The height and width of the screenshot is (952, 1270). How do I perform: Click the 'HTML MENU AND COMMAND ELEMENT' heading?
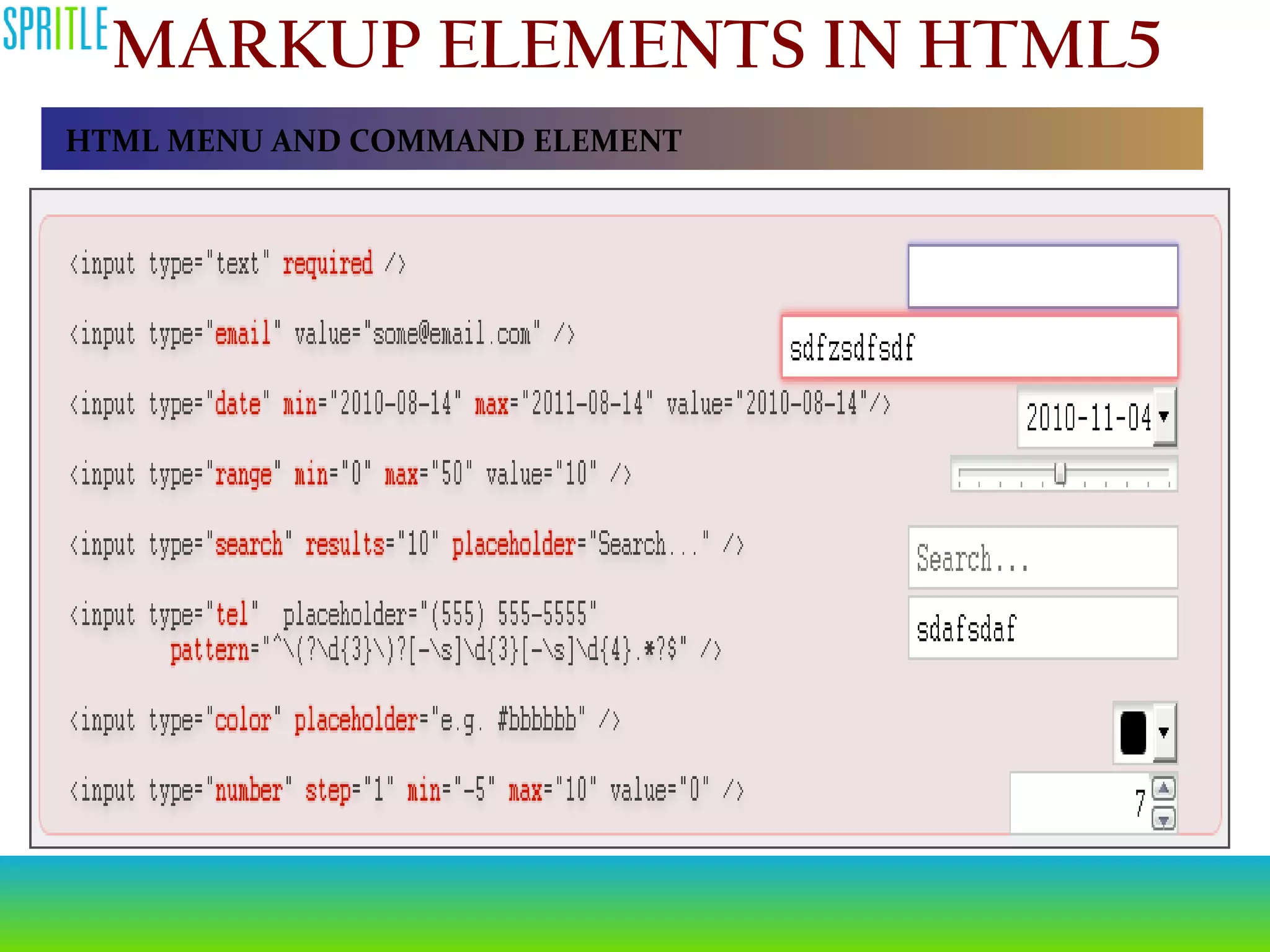[x=374, y=141]
